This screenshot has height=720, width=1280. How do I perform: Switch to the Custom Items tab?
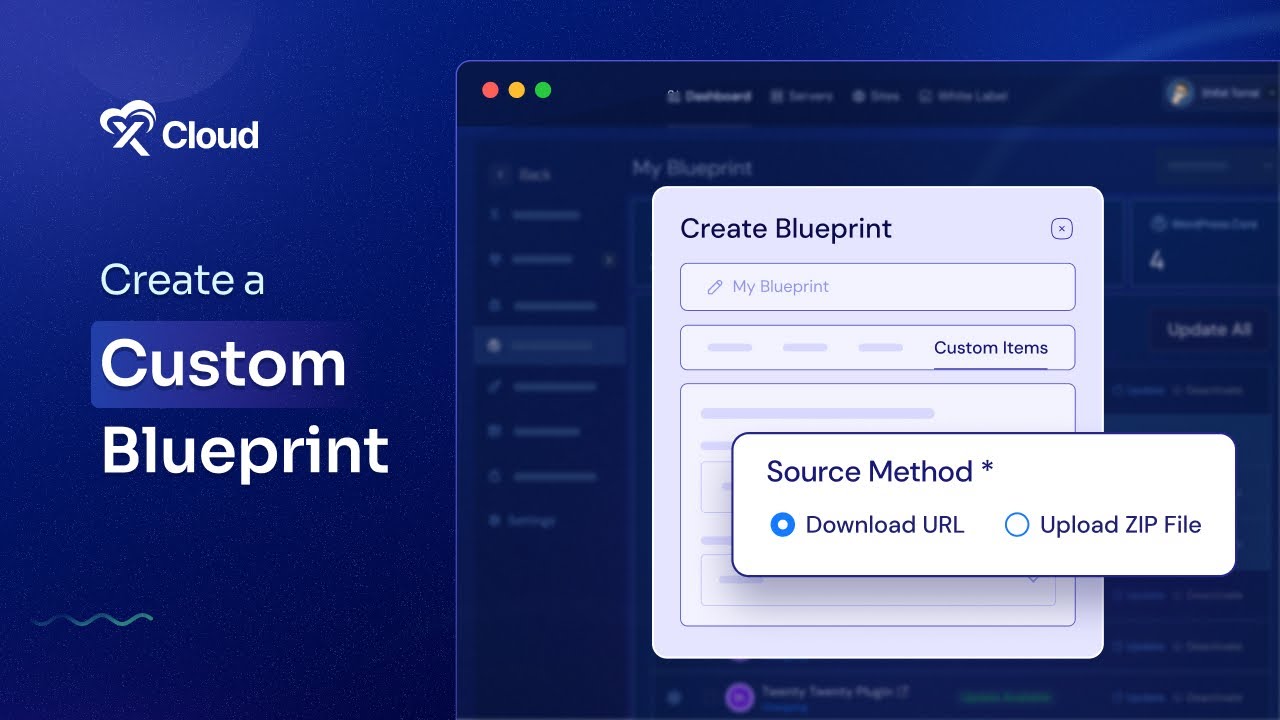pos(991,348)
